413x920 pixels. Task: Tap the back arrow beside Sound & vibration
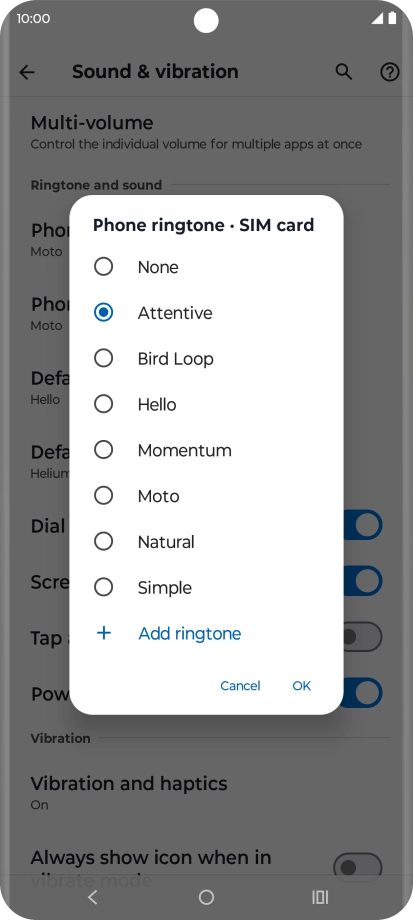click(27, 72)
